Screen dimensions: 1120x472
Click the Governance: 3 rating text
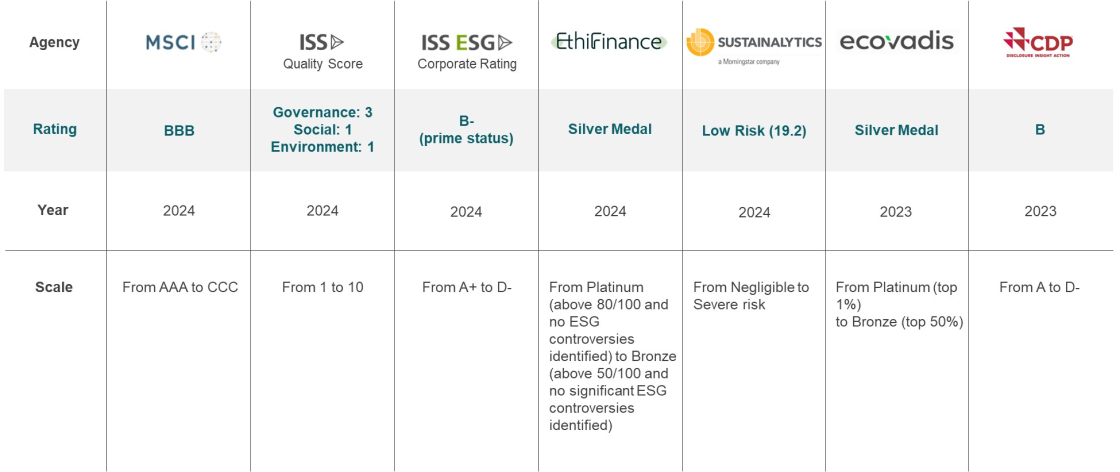pyautogui.click(x=323, y=113)
